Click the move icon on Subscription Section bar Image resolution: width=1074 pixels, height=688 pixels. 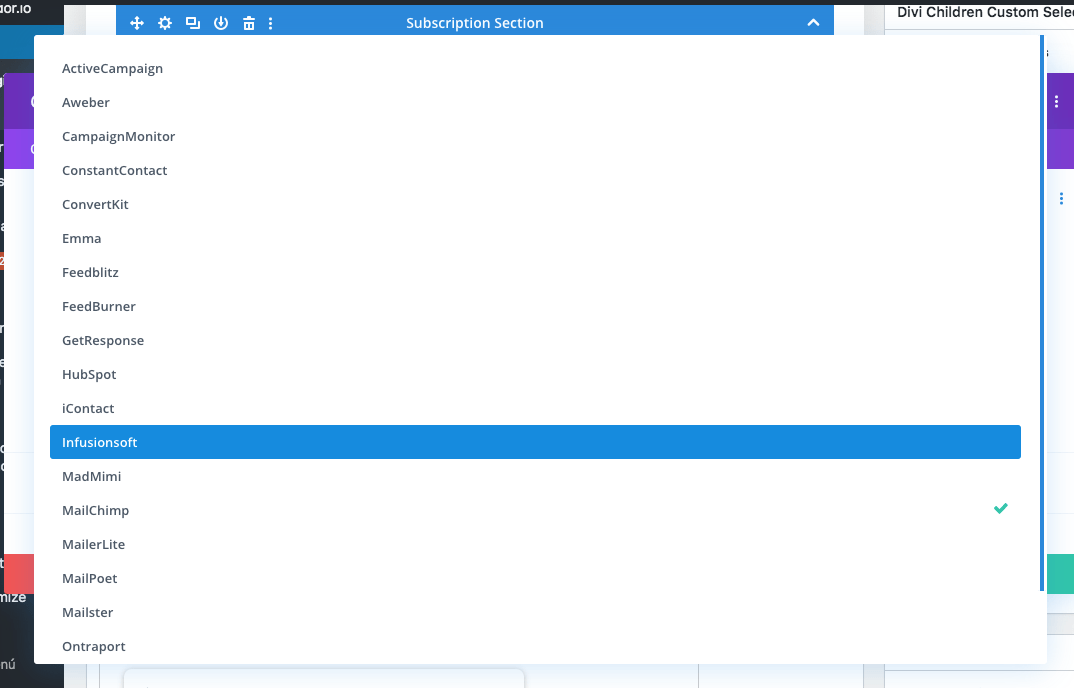pyautogui.click(x=137, y=23)
